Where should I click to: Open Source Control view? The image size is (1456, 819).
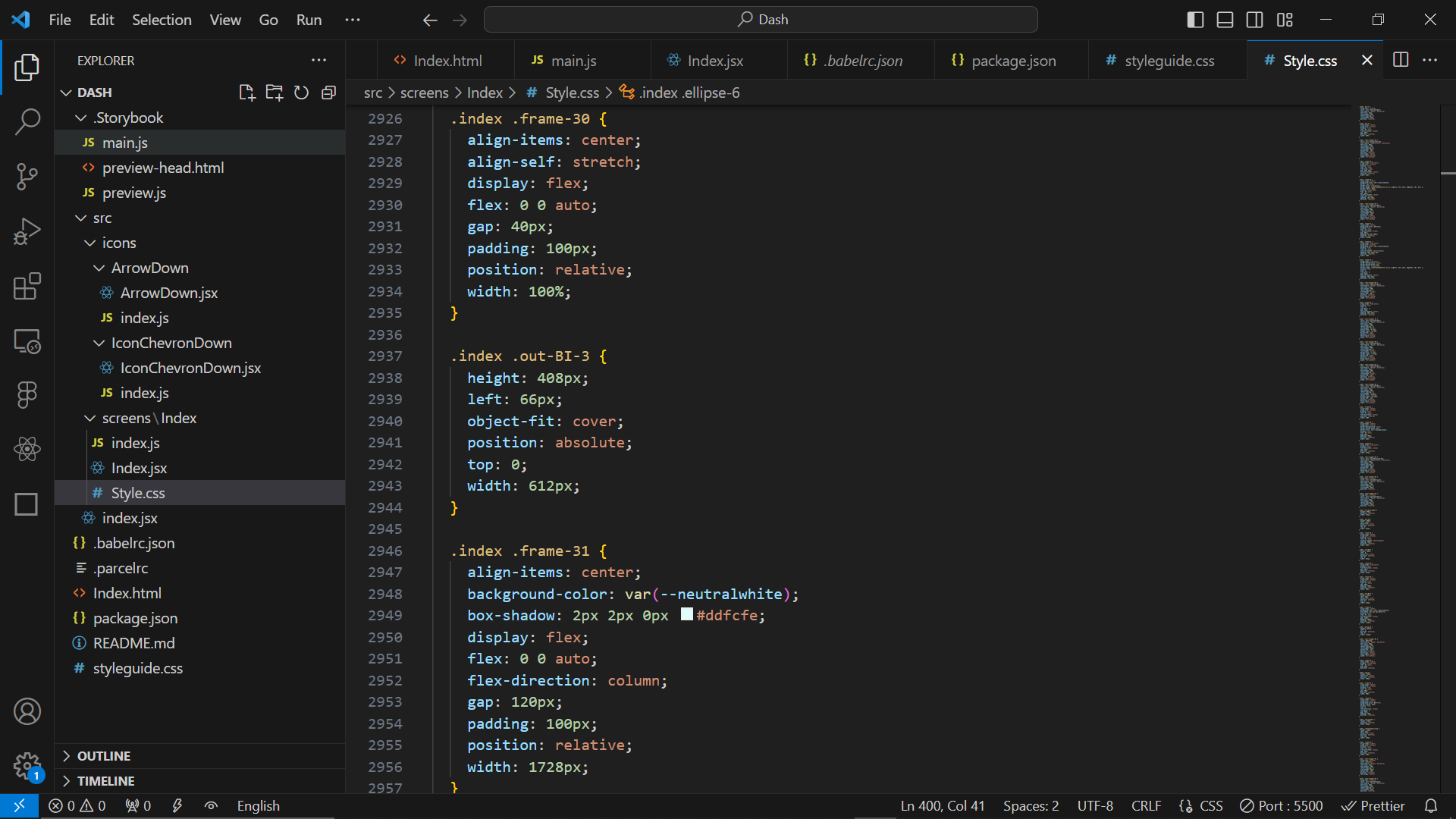tap(27, 177)
